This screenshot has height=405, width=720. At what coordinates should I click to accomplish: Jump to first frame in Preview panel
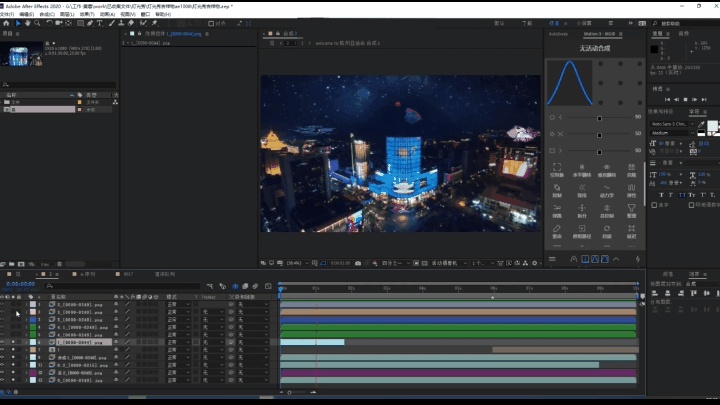coord(667,99)
